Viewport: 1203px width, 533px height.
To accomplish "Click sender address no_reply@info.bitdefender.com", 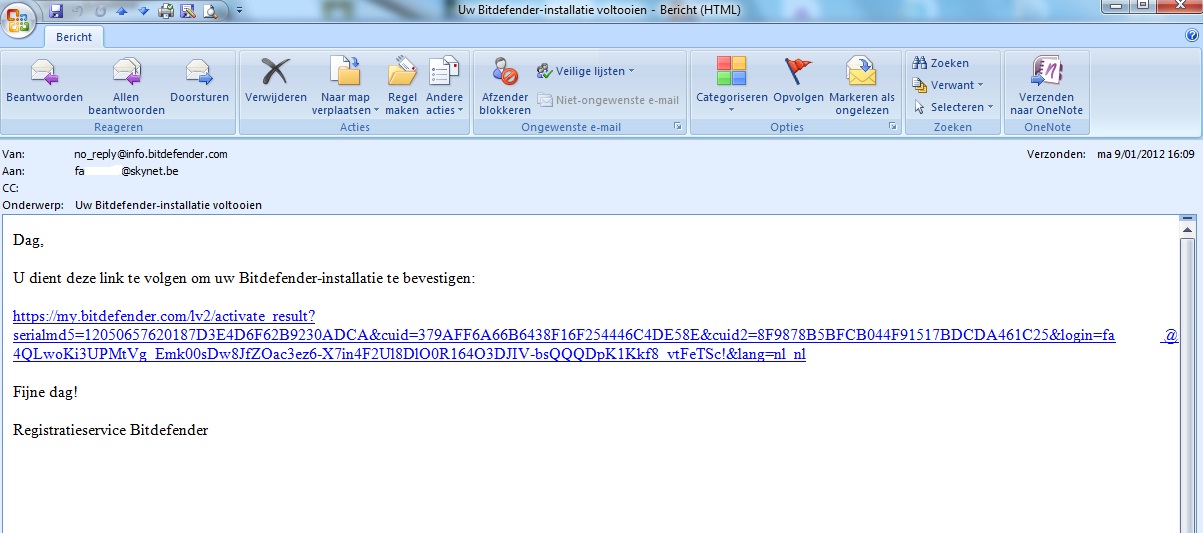I will [x=151, y=154].
